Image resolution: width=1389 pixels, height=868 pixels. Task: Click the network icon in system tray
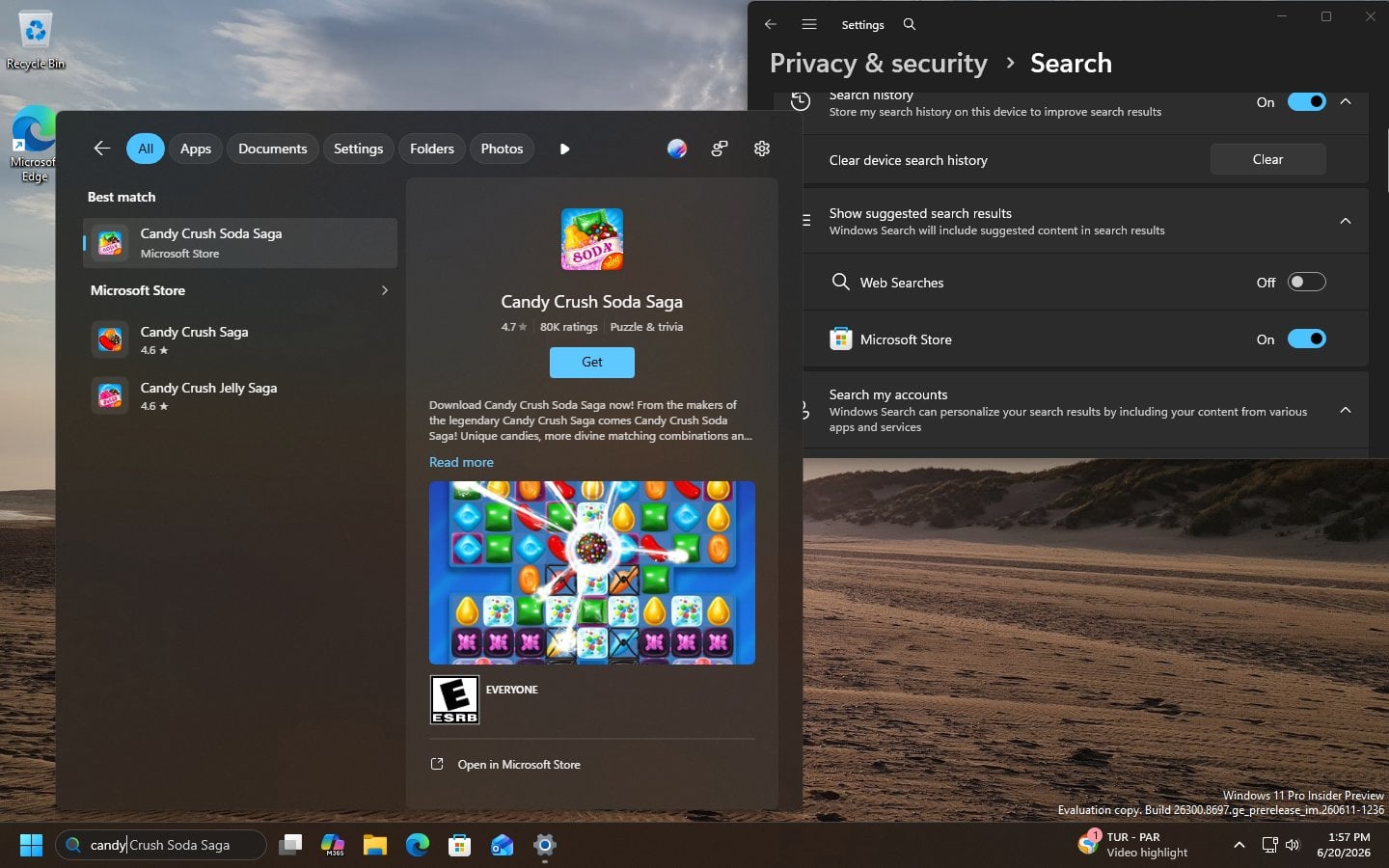click(x=1269, y=845)
